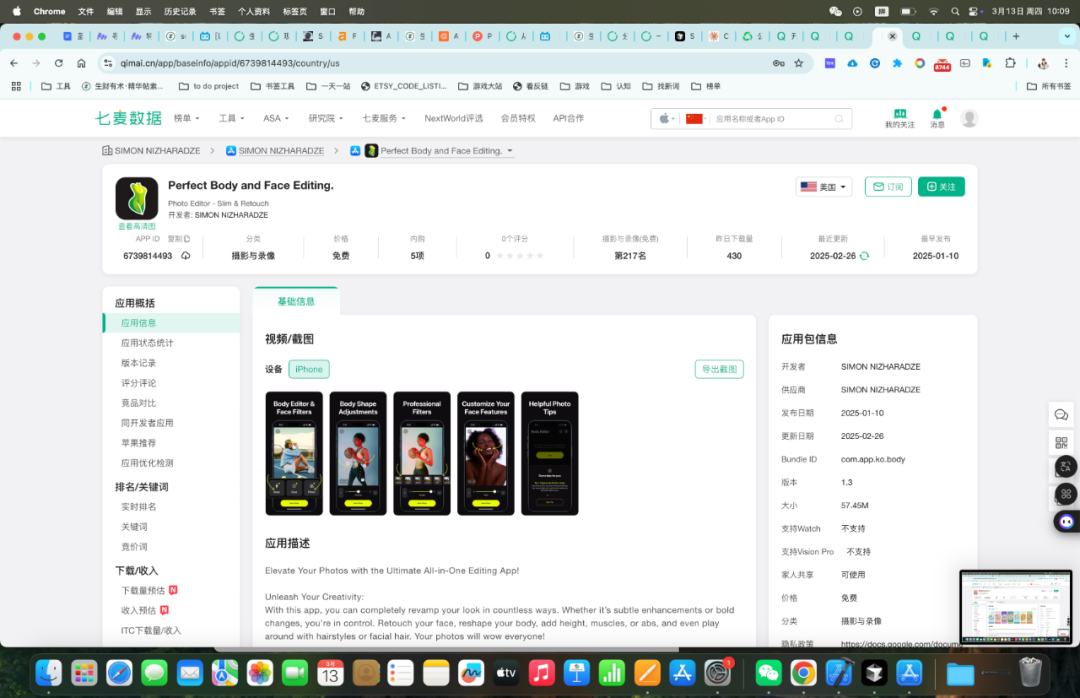Open API合作 in the top navigation

(x=568, y=119)
